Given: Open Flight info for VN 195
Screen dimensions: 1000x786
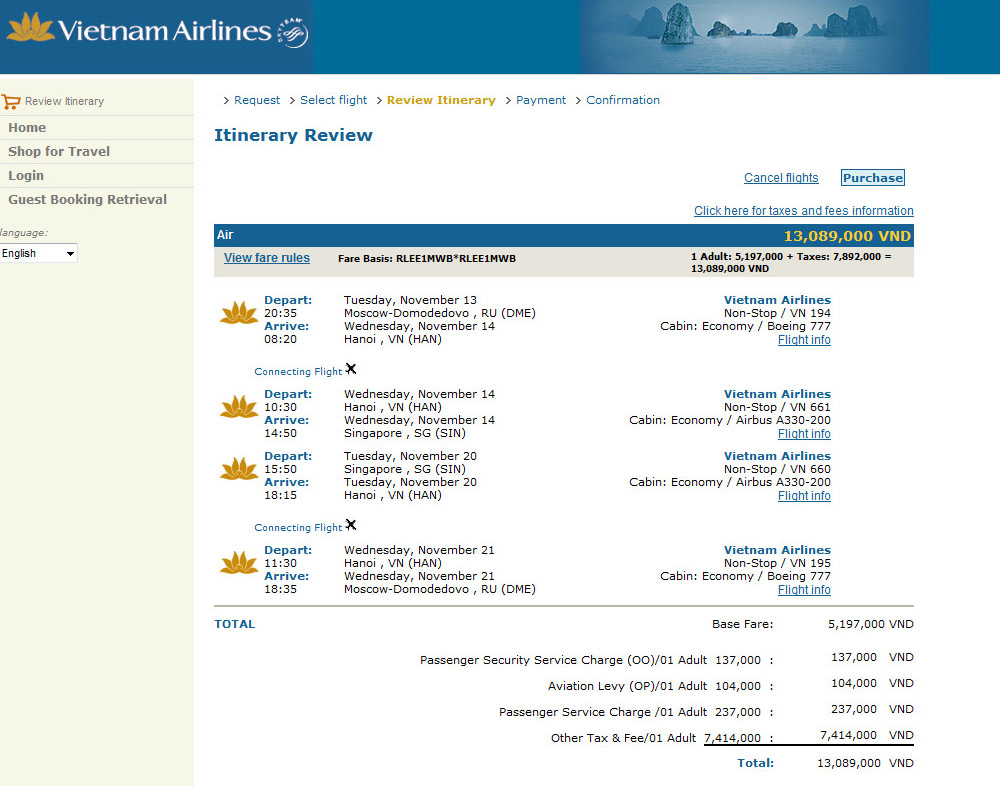Looking at the screenshot, I should (804, 590).
